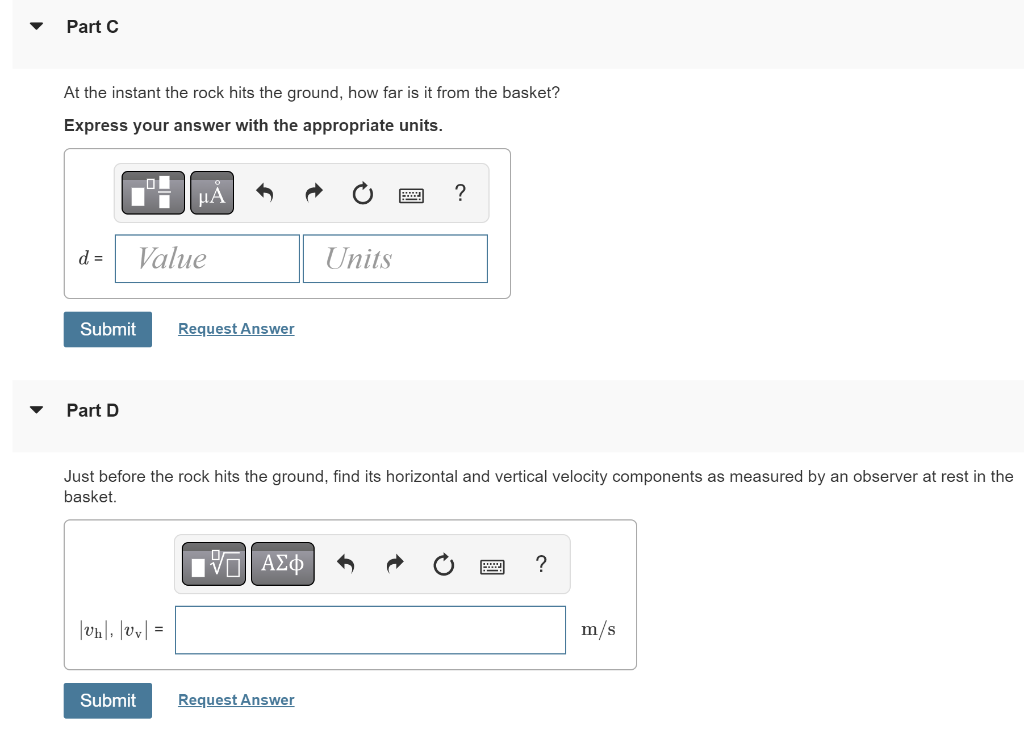Open the µÅ symbols button in Part C
The width and height of the screenshot is (1024, 743).
pos(212,193)
